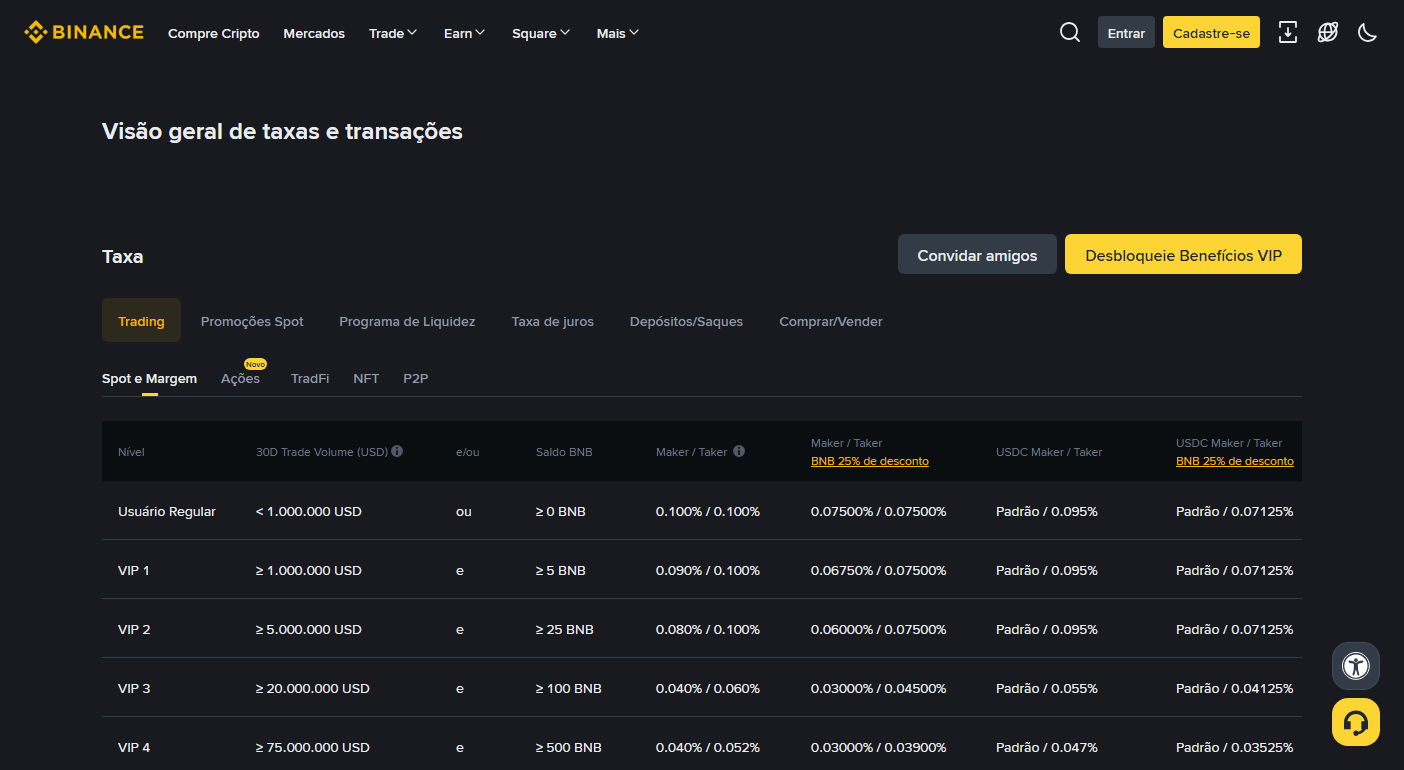Expand the Mais dropdown menu
This screenshot has width=1404, height=770.
pos(618,33)
